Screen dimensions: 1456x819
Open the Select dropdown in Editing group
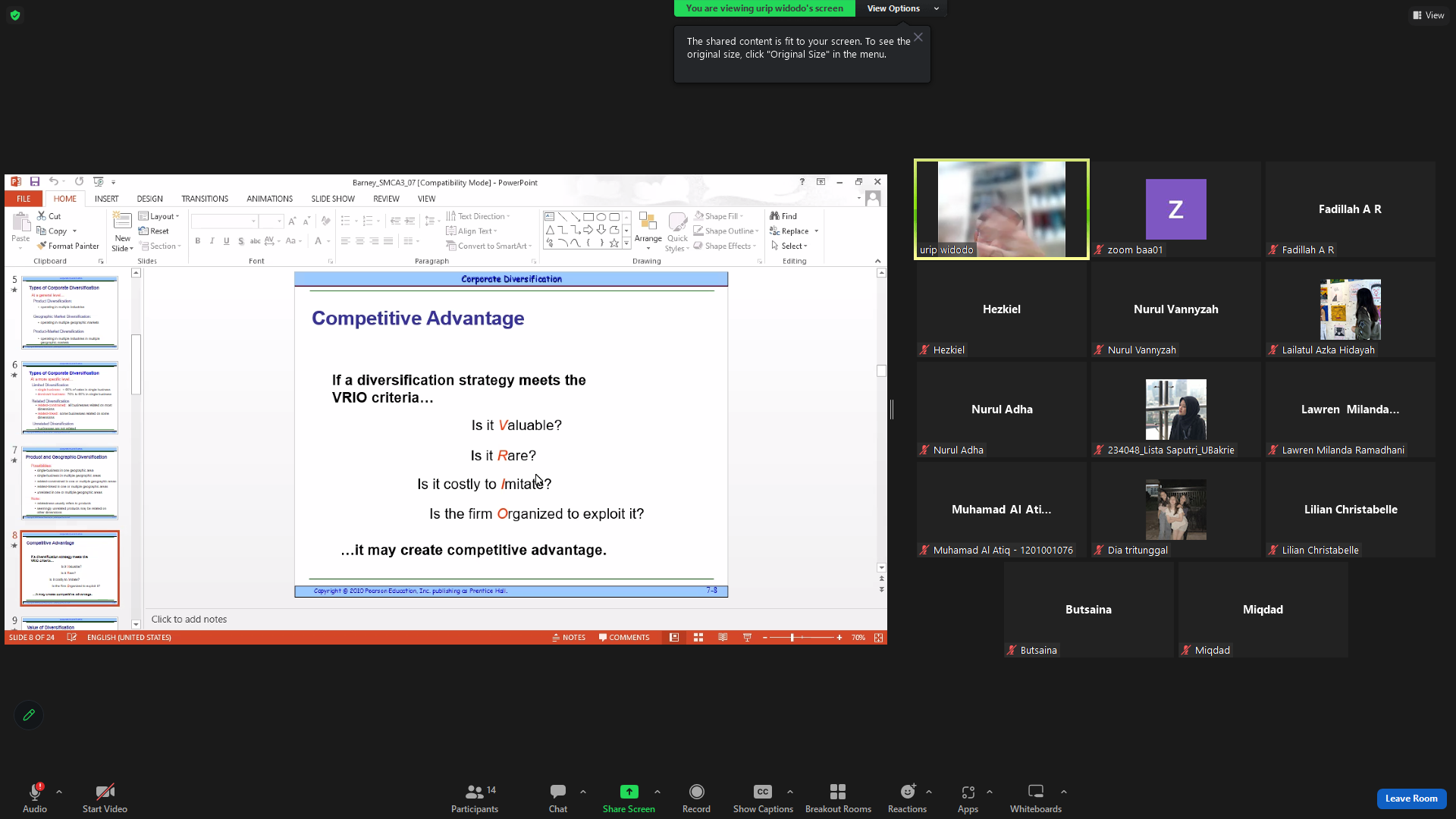[789, 246]
